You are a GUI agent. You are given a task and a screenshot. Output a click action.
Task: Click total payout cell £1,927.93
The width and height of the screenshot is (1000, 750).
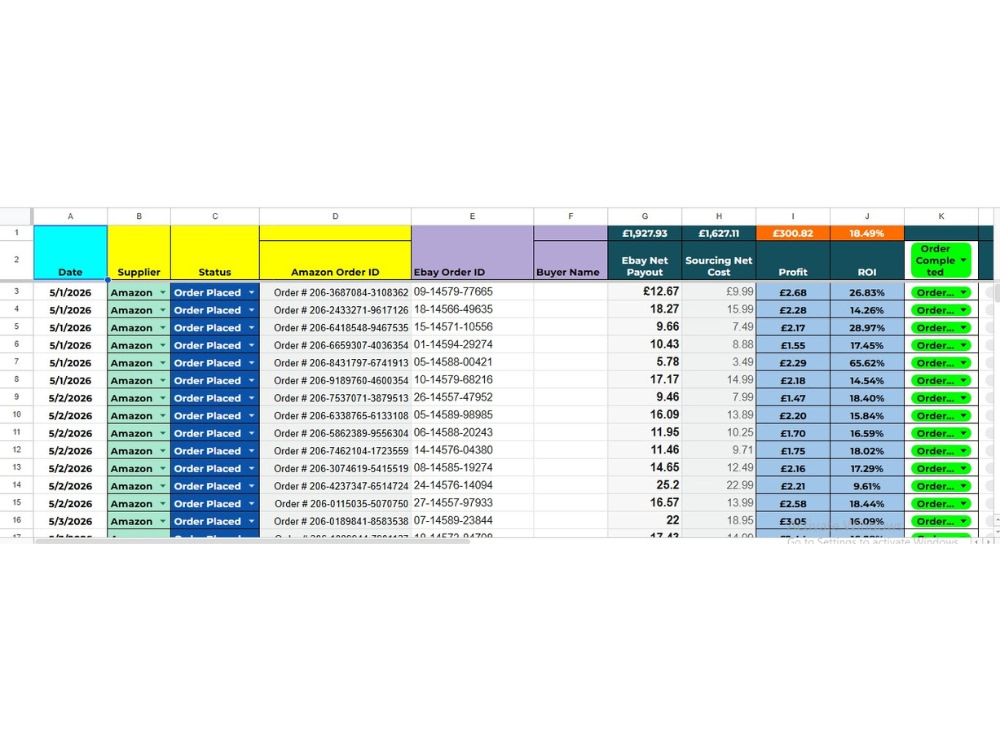point(645,233)
